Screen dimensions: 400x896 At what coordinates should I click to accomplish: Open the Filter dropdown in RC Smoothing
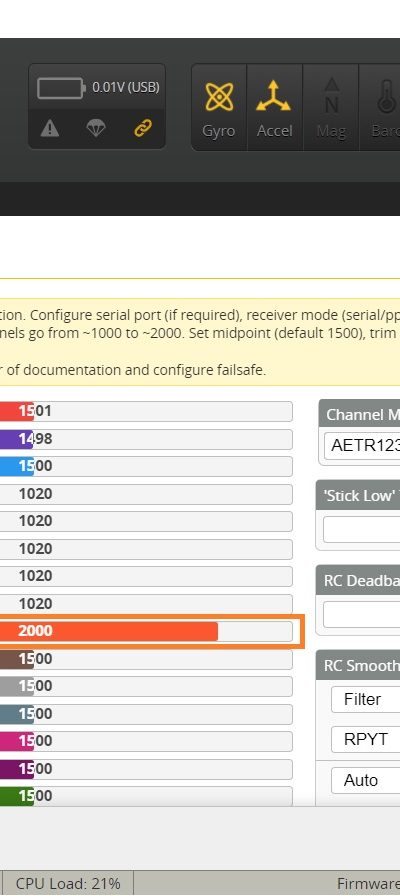[x=365, y=699]
